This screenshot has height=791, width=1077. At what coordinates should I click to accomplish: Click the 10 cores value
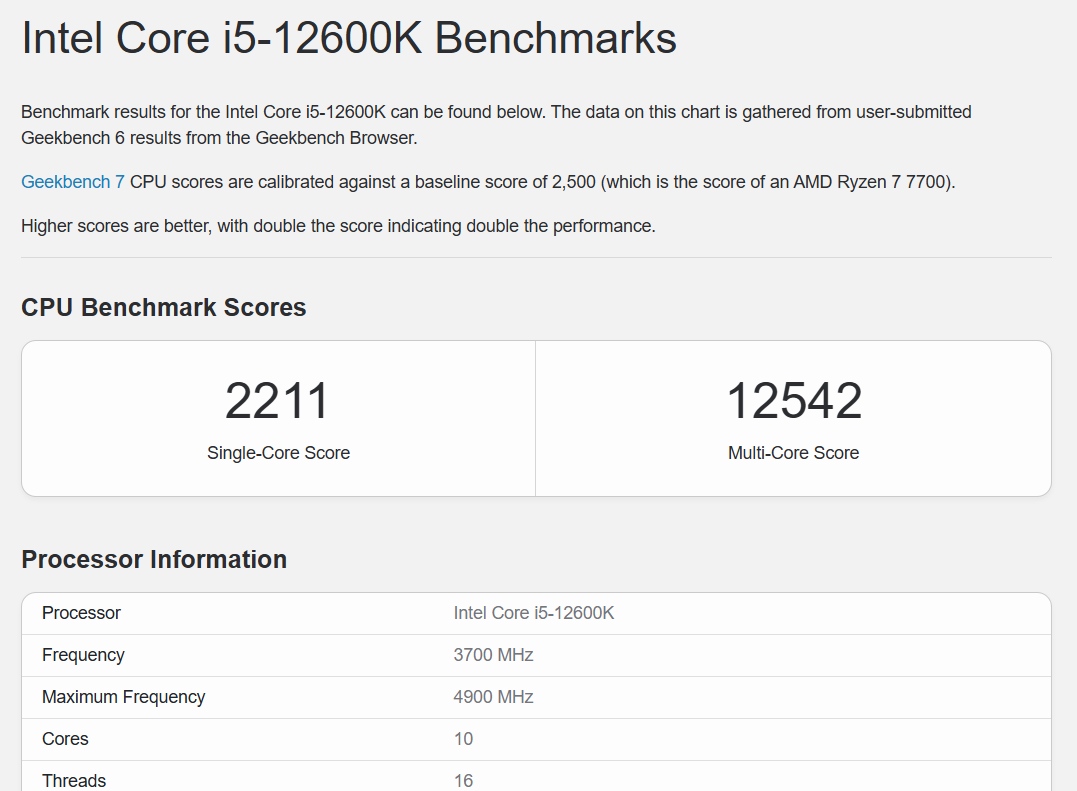click(463, 739)
